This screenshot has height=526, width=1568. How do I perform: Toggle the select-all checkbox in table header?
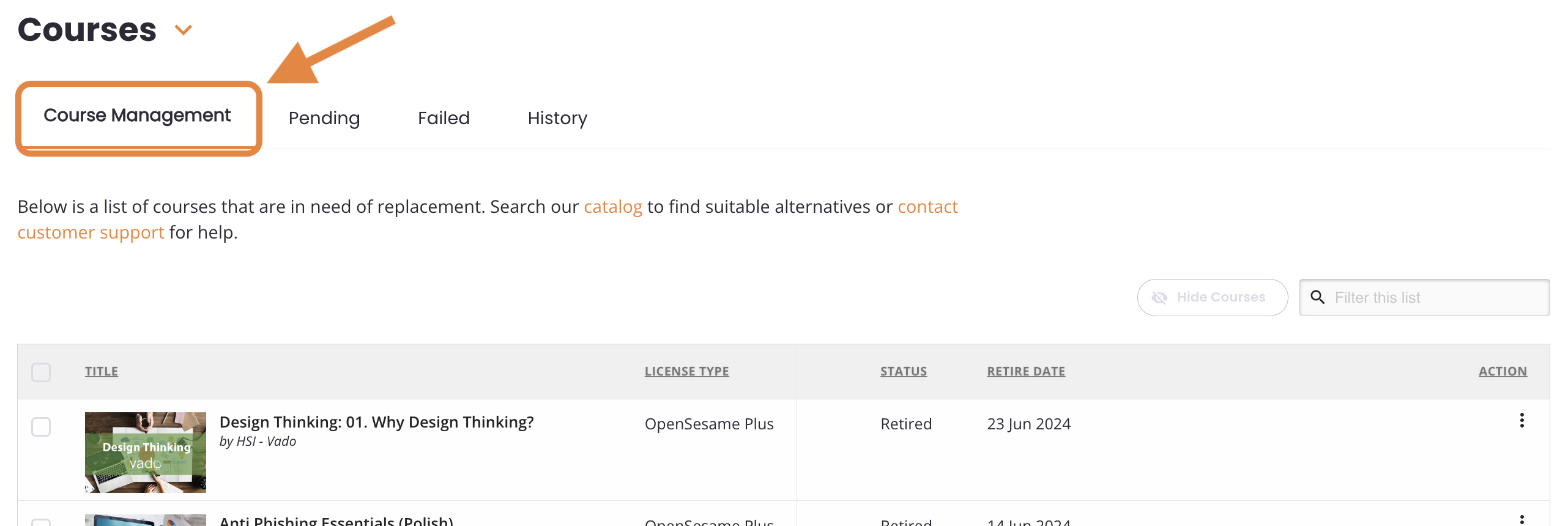tap(41, 372)
